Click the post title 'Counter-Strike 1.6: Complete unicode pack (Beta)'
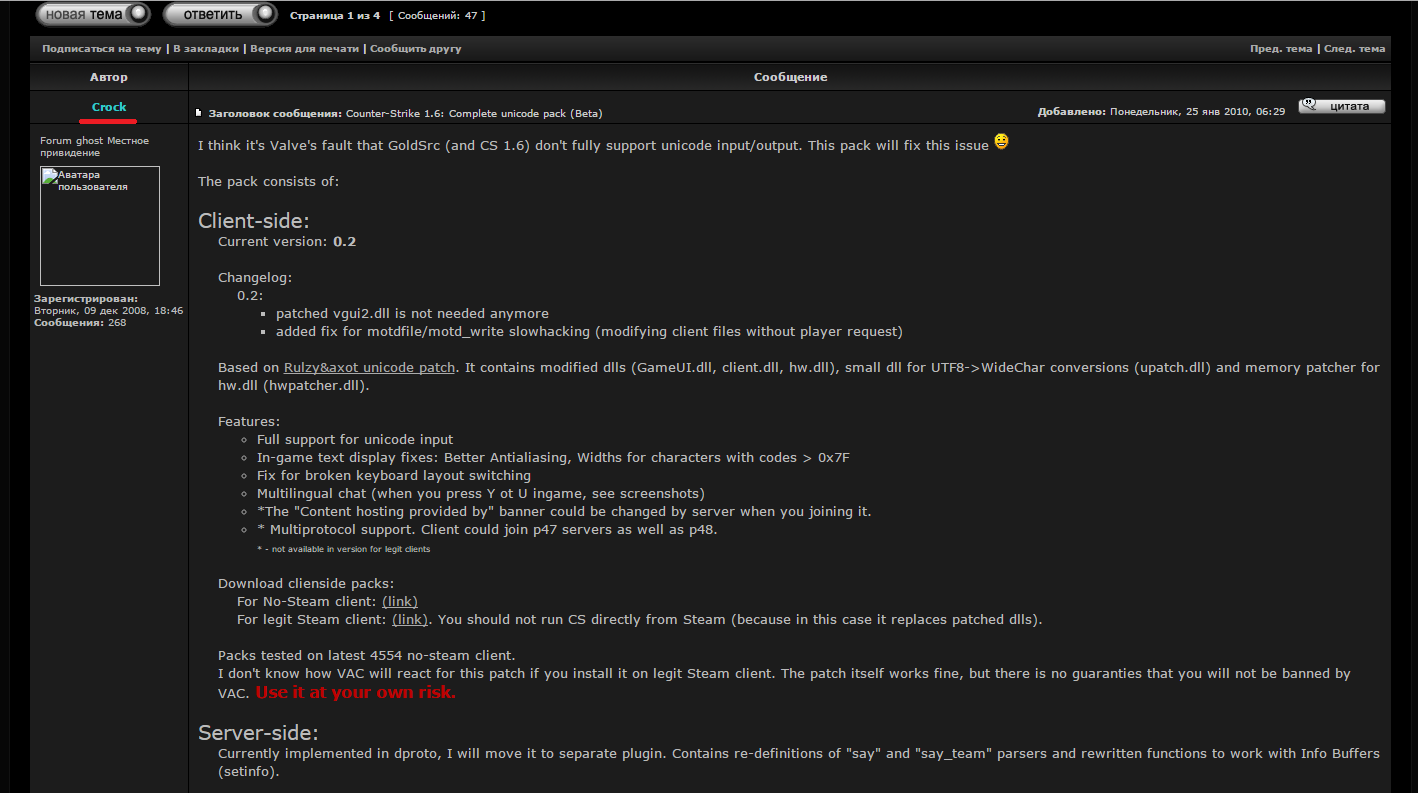The height and width of the screenshot is (793, 1418). pos(474,113)
